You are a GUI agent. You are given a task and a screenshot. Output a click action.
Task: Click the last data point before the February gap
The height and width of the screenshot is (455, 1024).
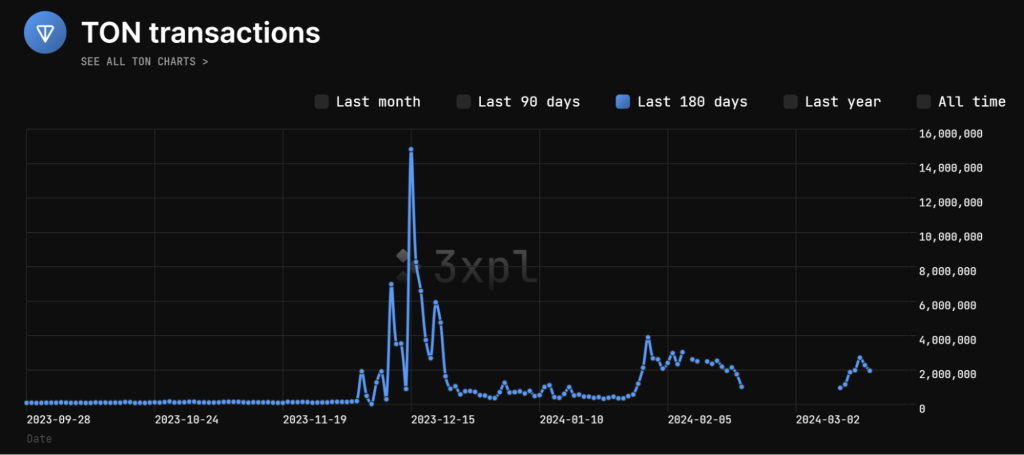741,386
